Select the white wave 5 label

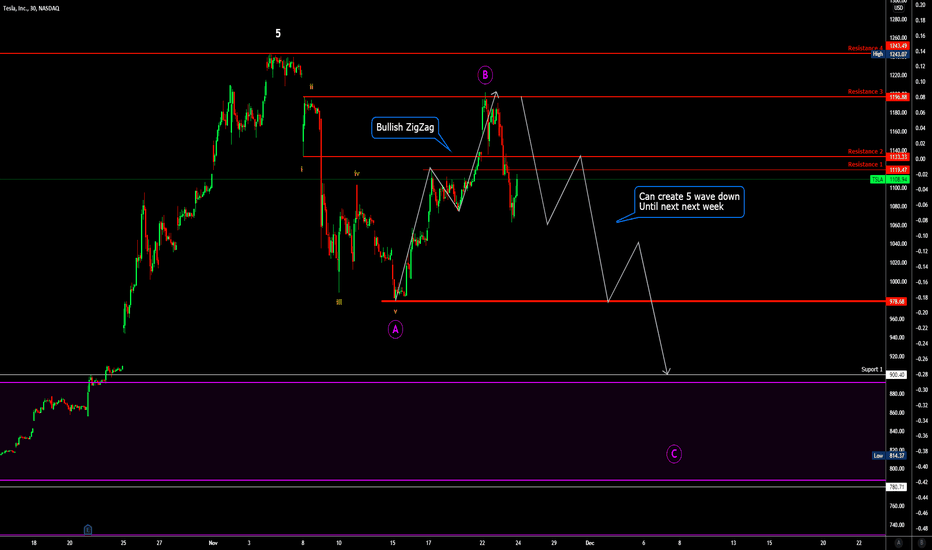278,34
